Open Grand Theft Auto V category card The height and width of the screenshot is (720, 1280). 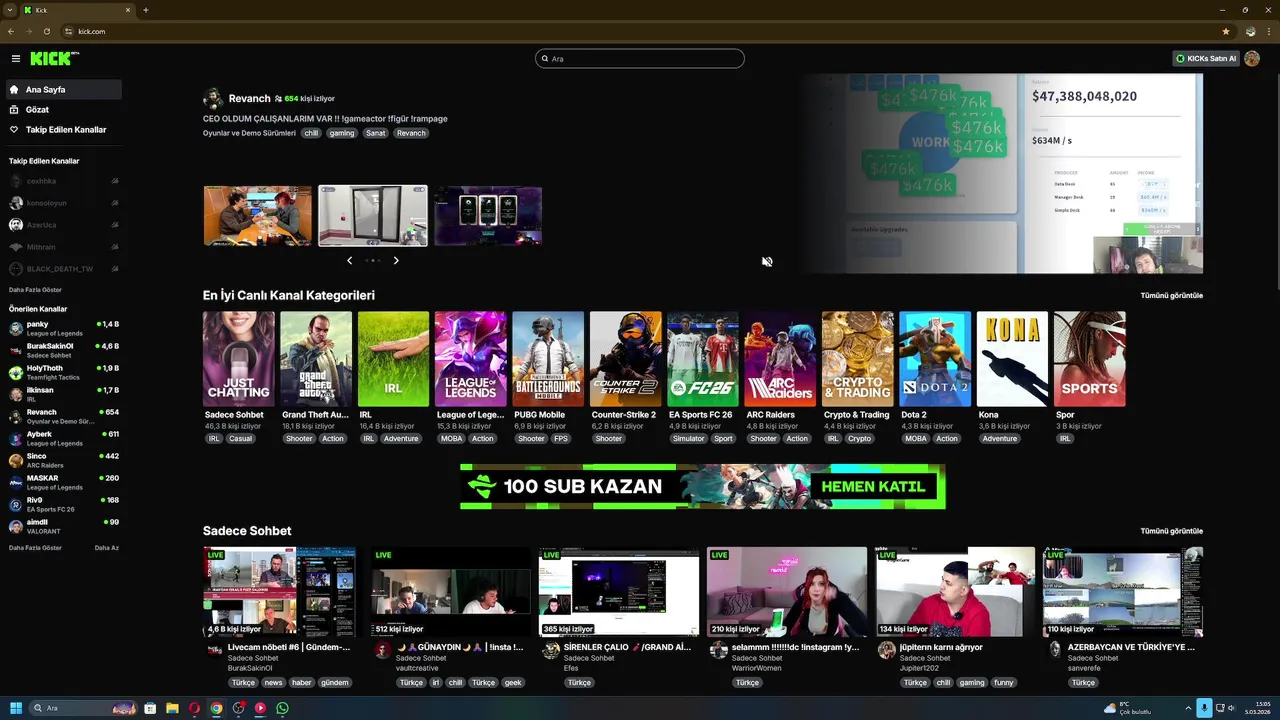pos(316,359)
